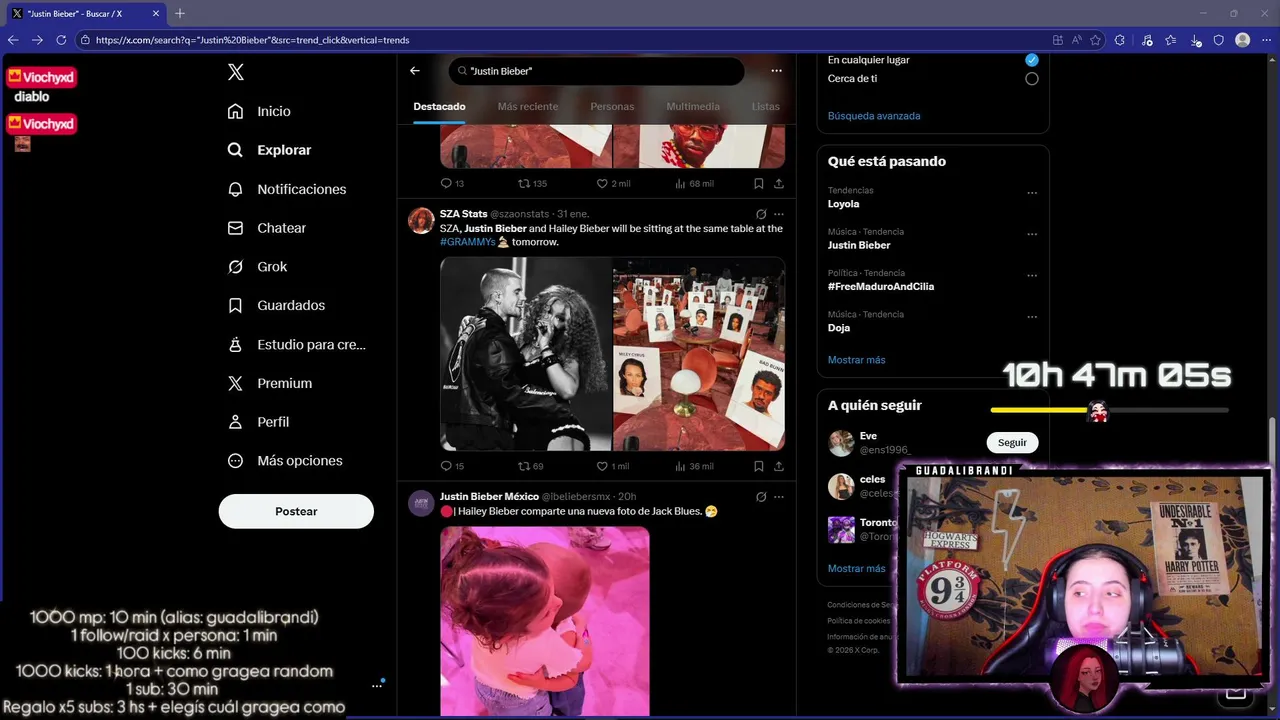Open more options for Justin Bieber trend
The height and width of the screenshot is (720, 1280).
click(1032, 235)
